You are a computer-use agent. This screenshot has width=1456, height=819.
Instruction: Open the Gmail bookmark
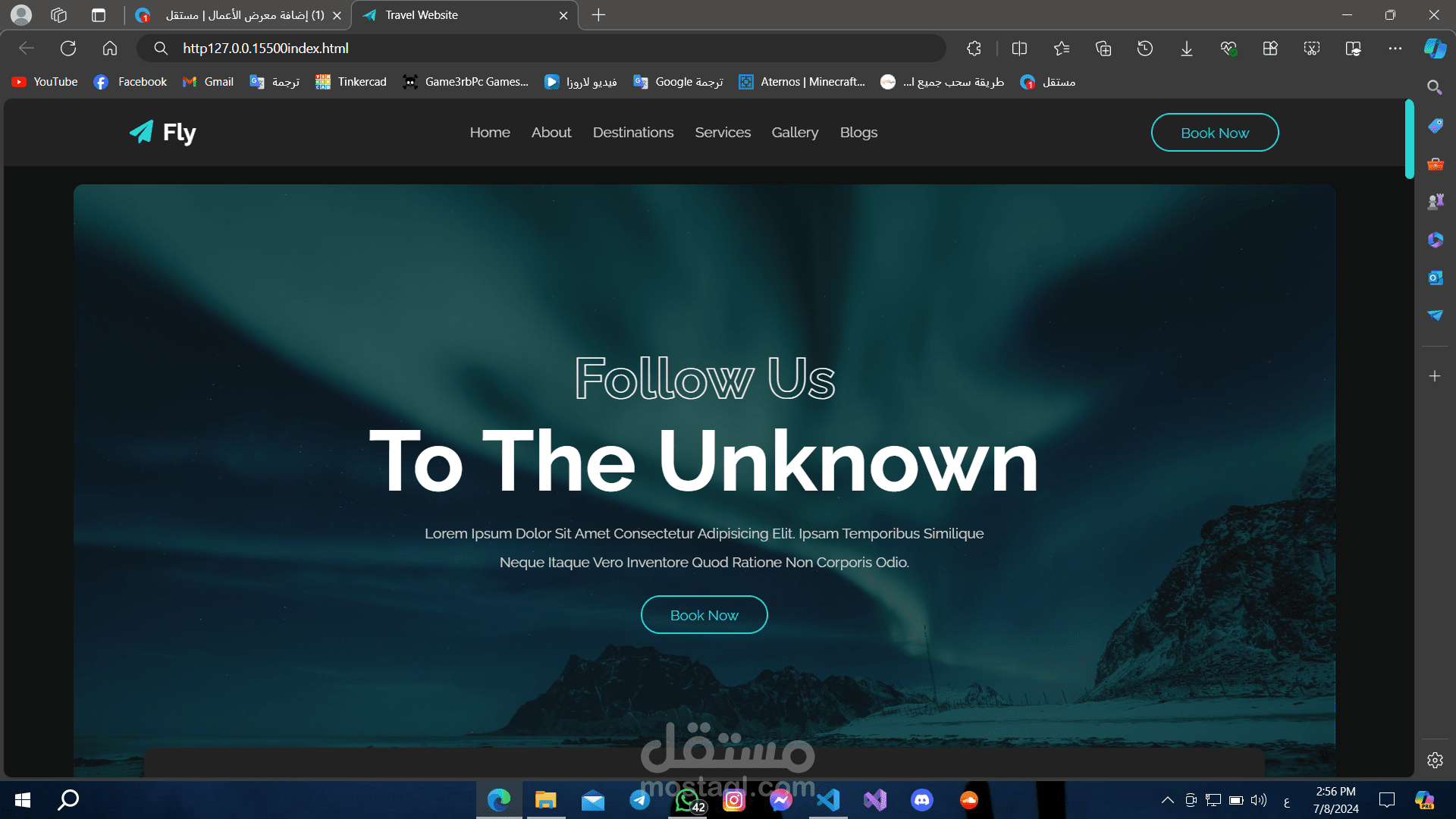click(x=208, y=82)
